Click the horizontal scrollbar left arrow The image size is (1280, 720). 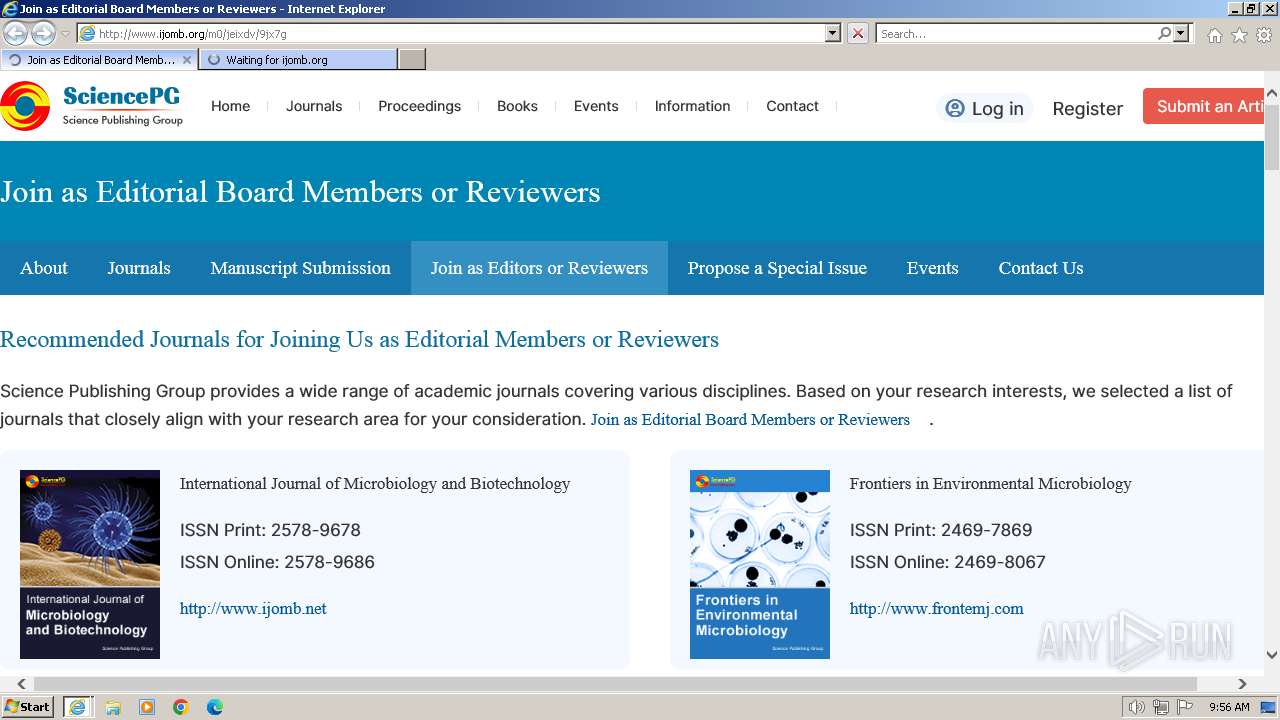(22, 684)
